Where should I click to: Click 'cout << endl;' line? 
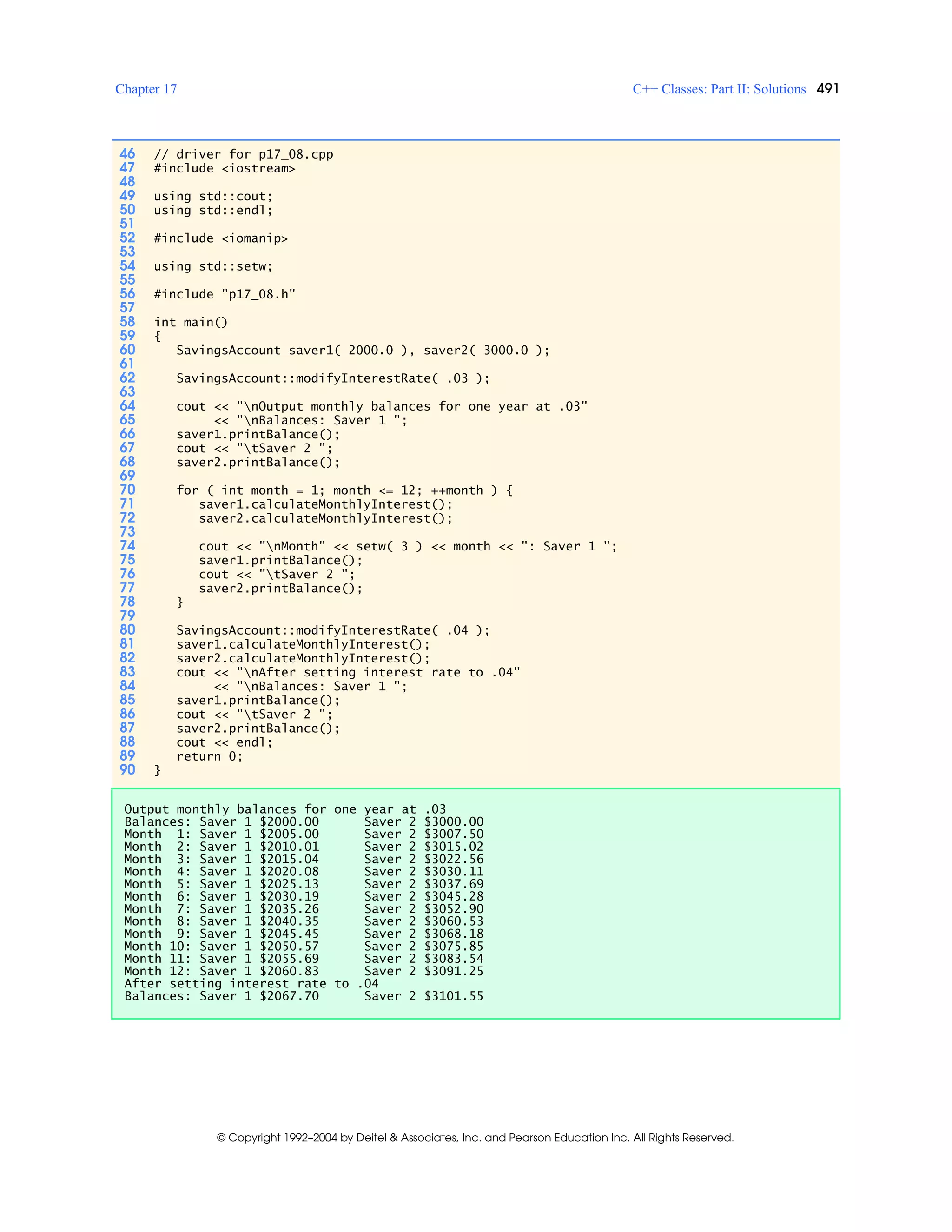[225, 742]
